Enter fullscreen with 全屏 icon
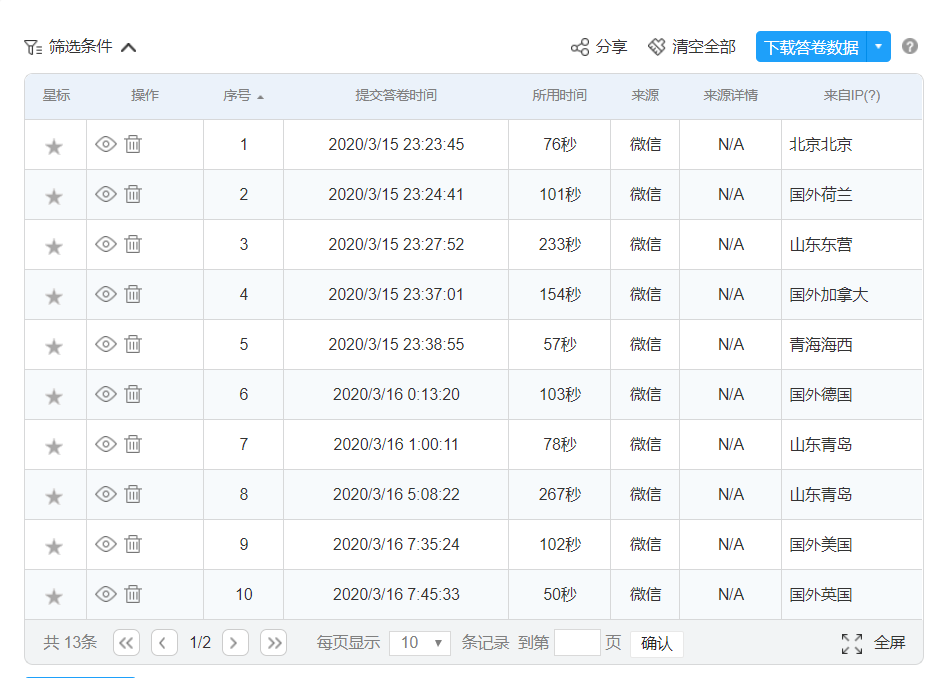Image resolution: width=936 pixels, height=678 pixels. click(851, 643)
